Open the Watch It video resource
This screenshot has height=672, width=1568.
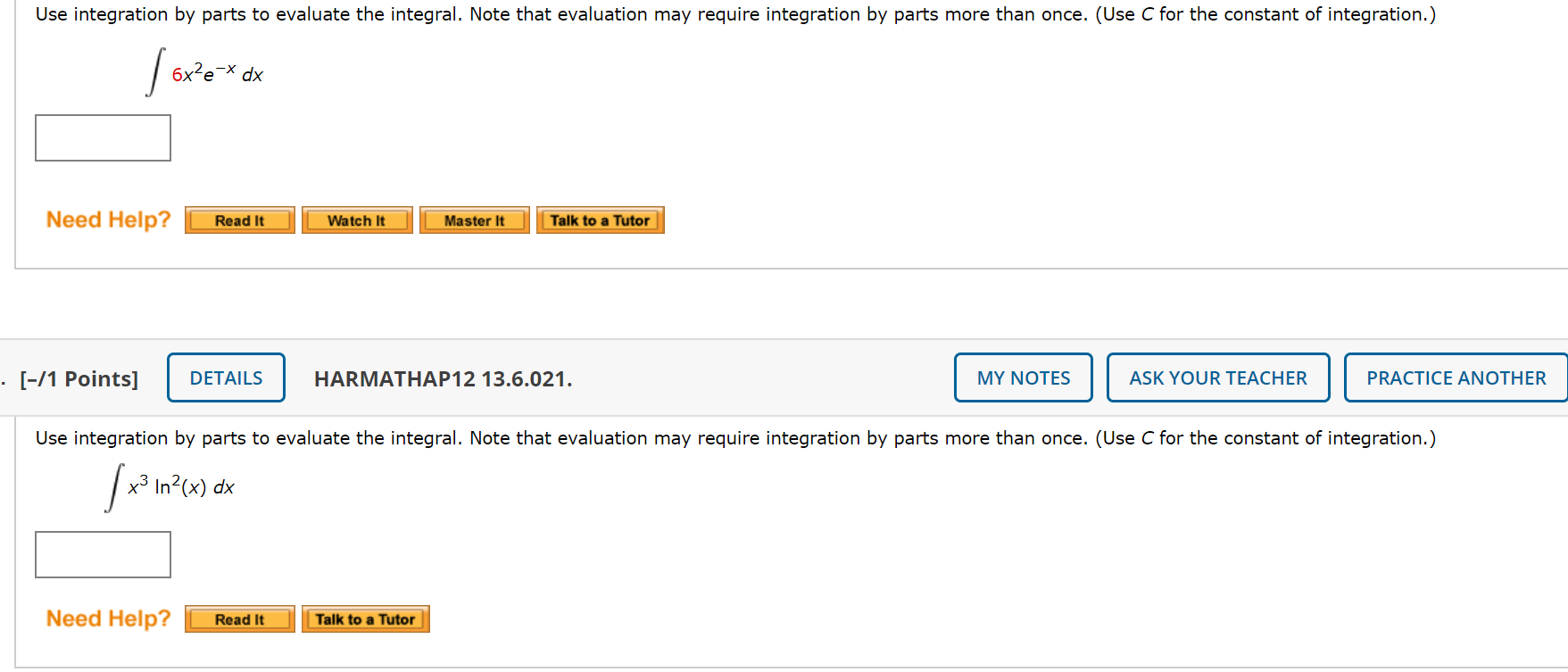(356, 220)
